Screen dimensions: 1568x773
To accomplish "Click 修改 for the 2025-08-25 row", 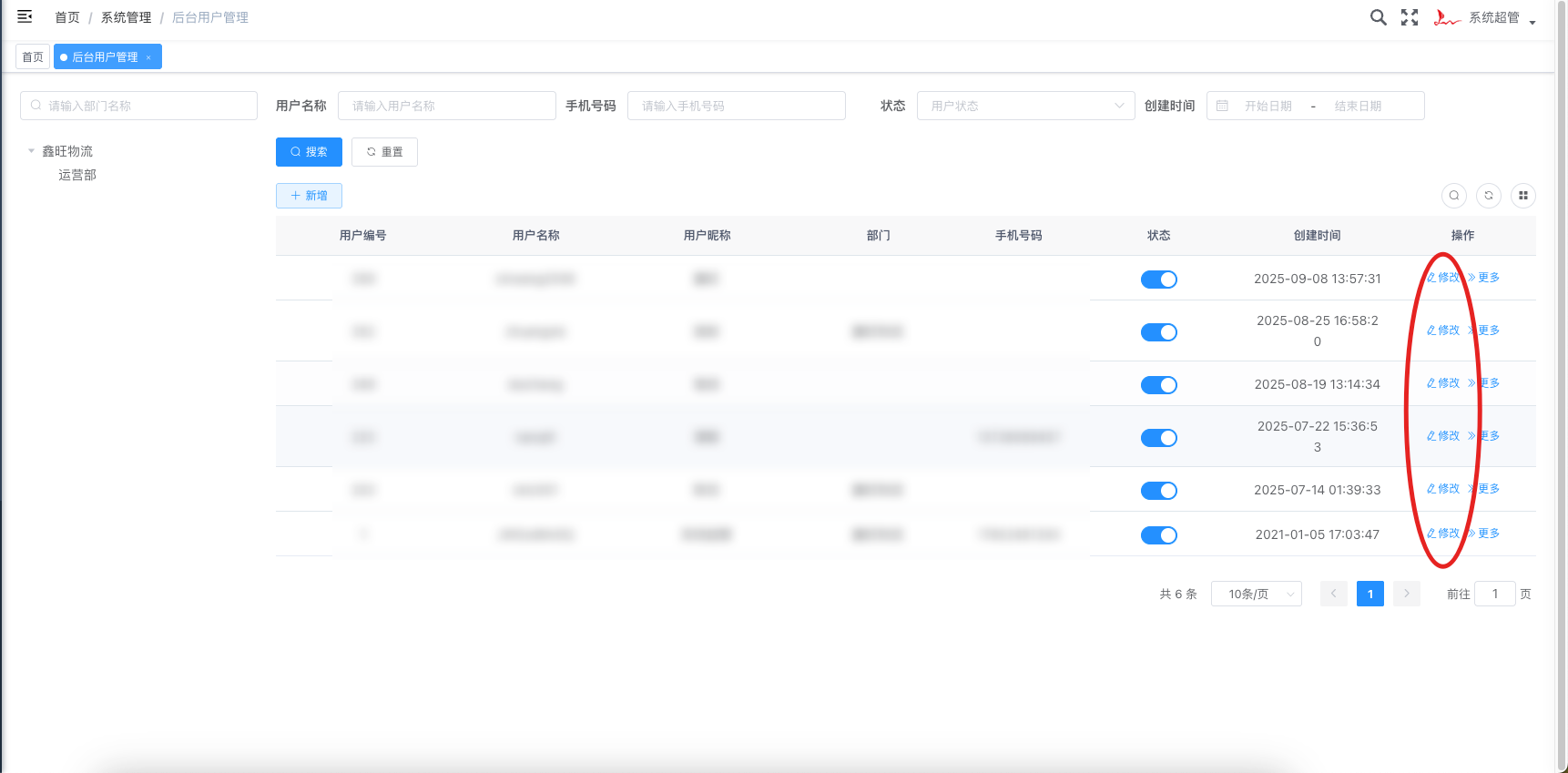I will point(1443,331).
